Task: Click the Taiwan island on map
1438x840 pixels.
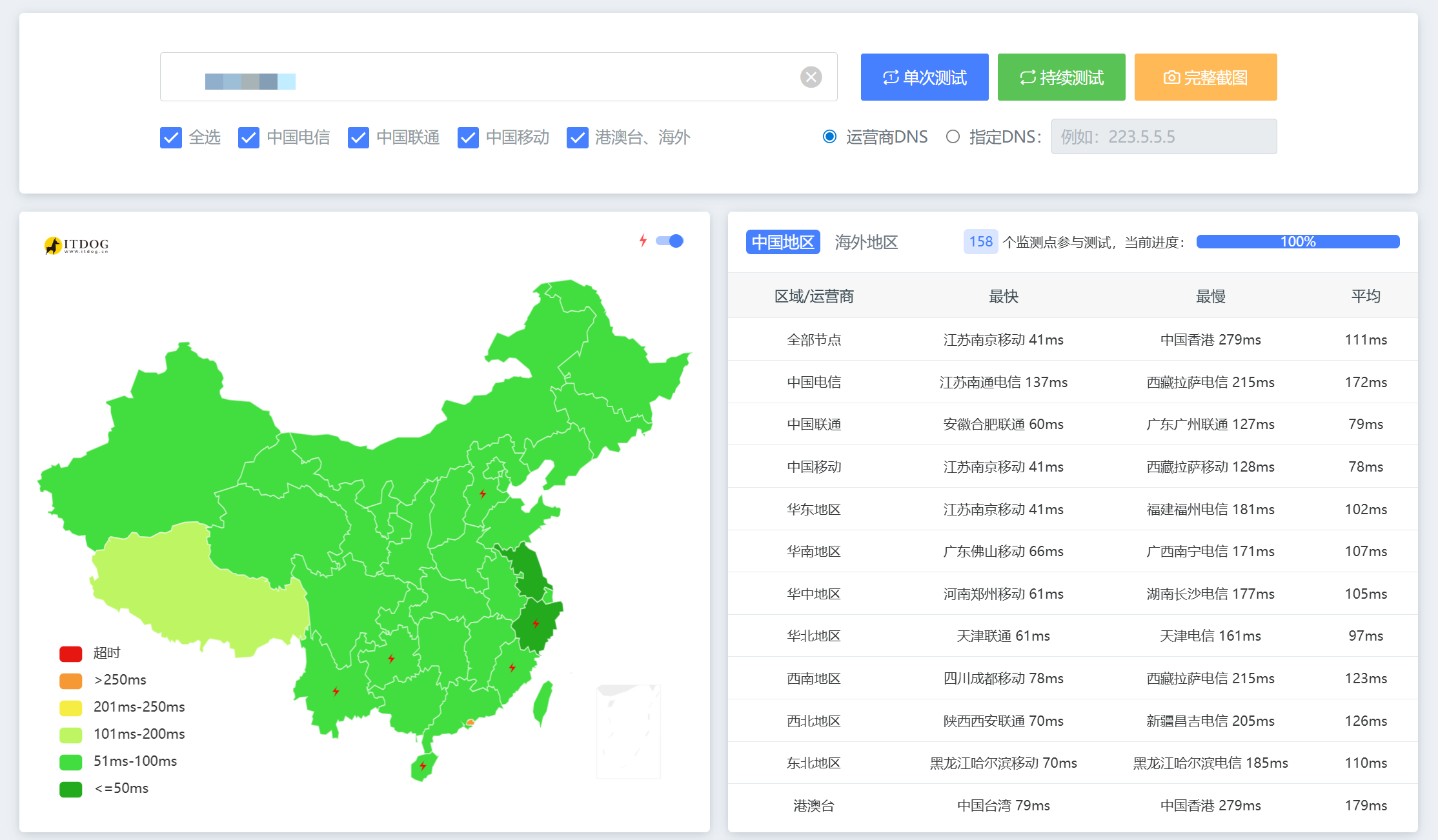Action: pos(543,703)
